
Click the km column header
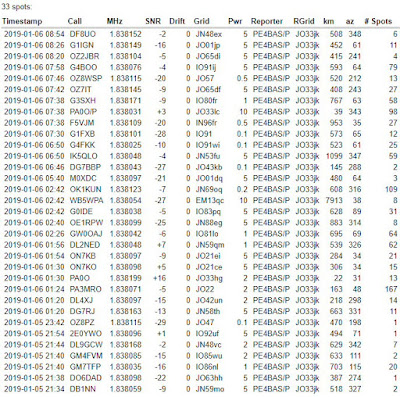tap(329, 21)
